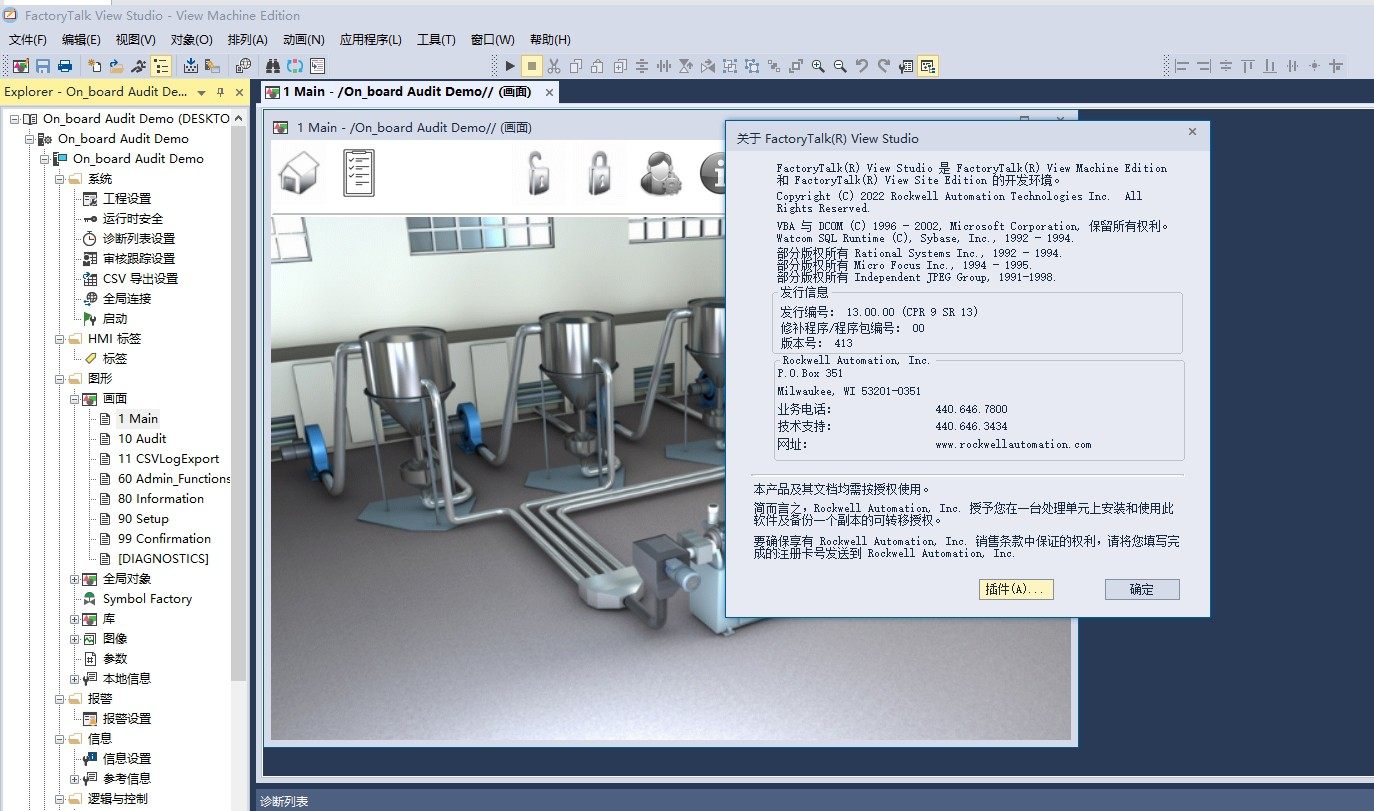The image size is (1374, 811).
Task: Click the checklist icon on the Main display
Action: [358, 172]
